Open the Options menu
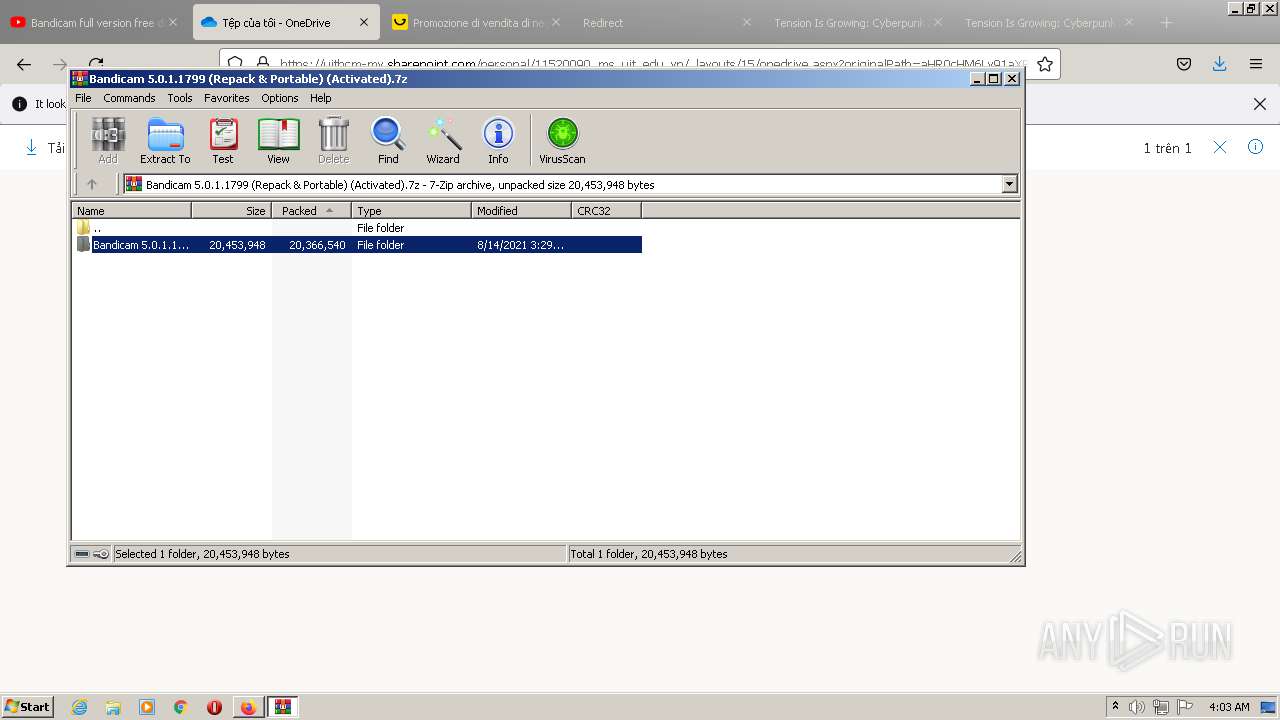This screenshot has width=1280, height=720. (x=280, y=98)
